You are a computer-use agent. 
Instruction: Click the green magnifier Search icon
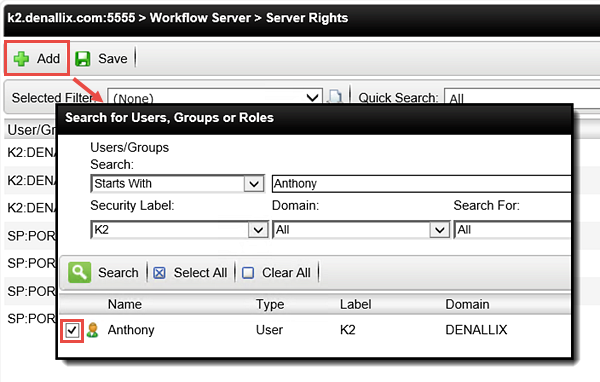(80, 273)
